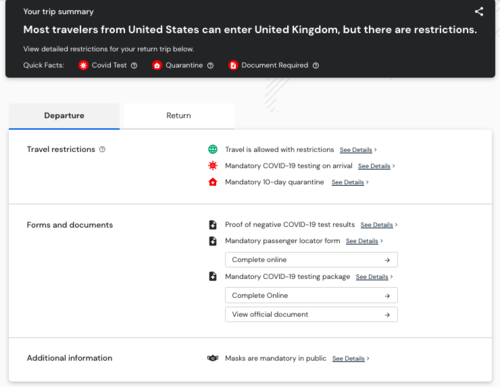Click the Document Required quick fact label
The height and width of the screenshot is (387, 500).
275,65
